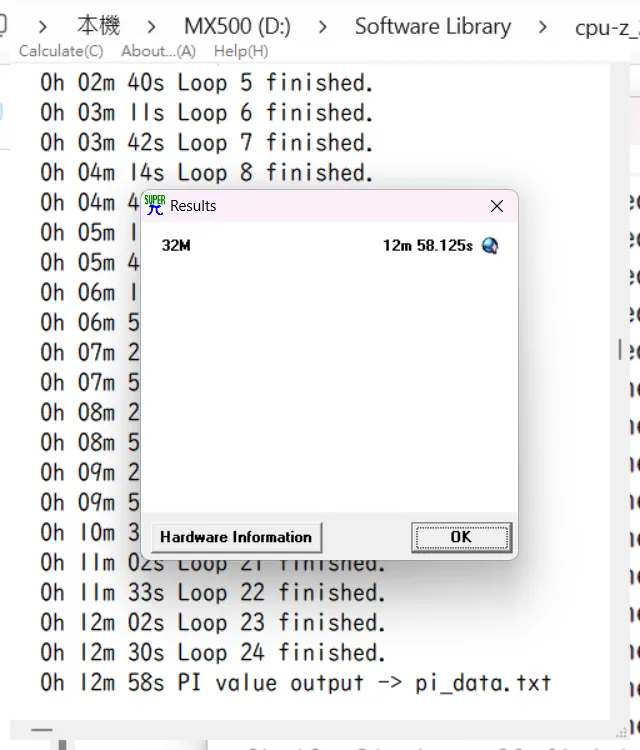The image size is (640, 750).
Task: Click the globe icon beside 12m 58.125s
Action: click(490, 246)
